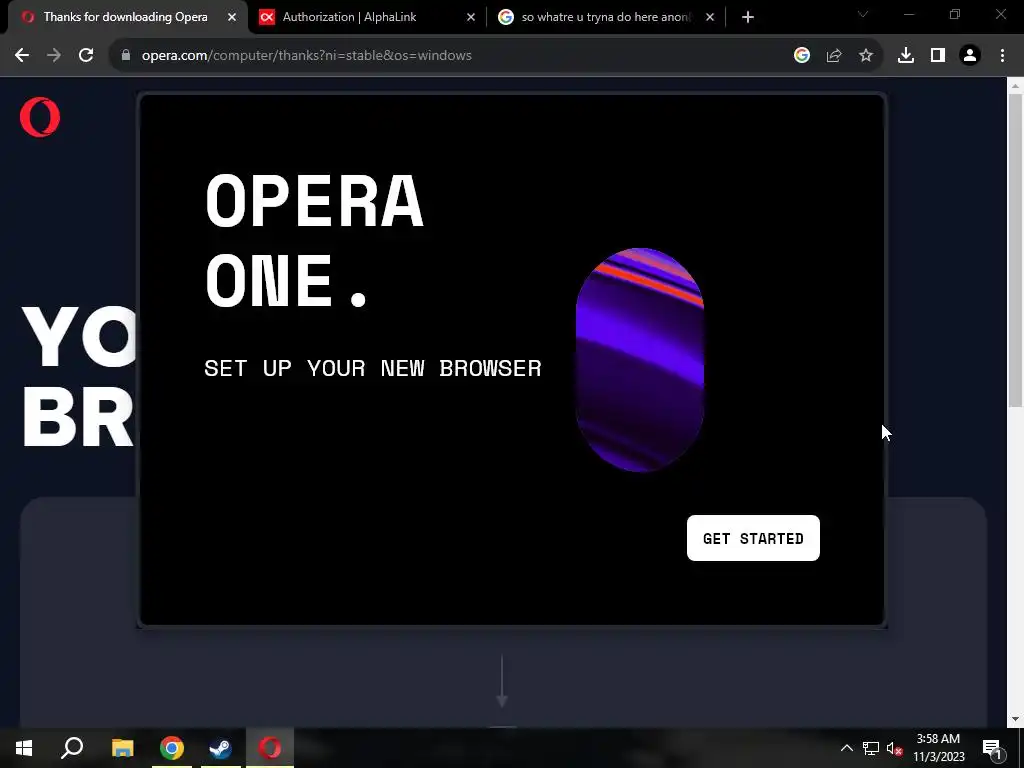1024x768 pixels.
Task: Switch to the Authorization | AlphaLink tab
Action: pyautogui.click(x=366, y=17)
